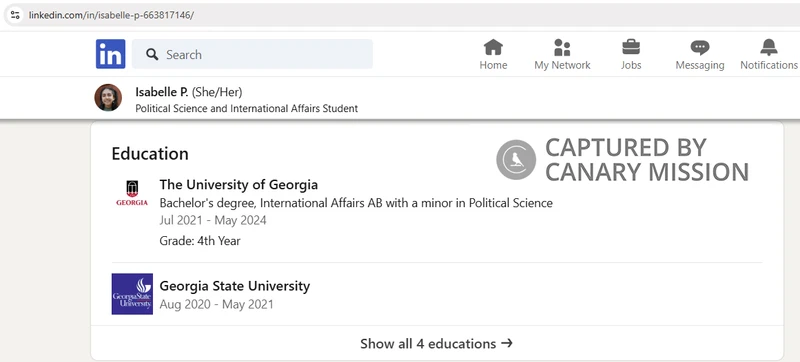This screenshot has width=800, height=362.
Task: Click the Jul 2021 - May 2024 dates
Action: tap(213, 220)
